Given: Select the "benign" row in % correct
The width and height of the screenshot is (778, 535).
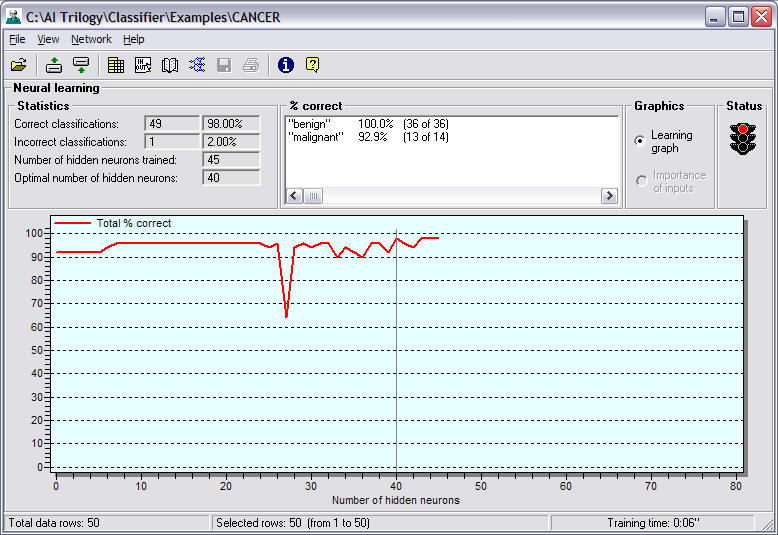Looking at the screenshot, I should 369,124.
